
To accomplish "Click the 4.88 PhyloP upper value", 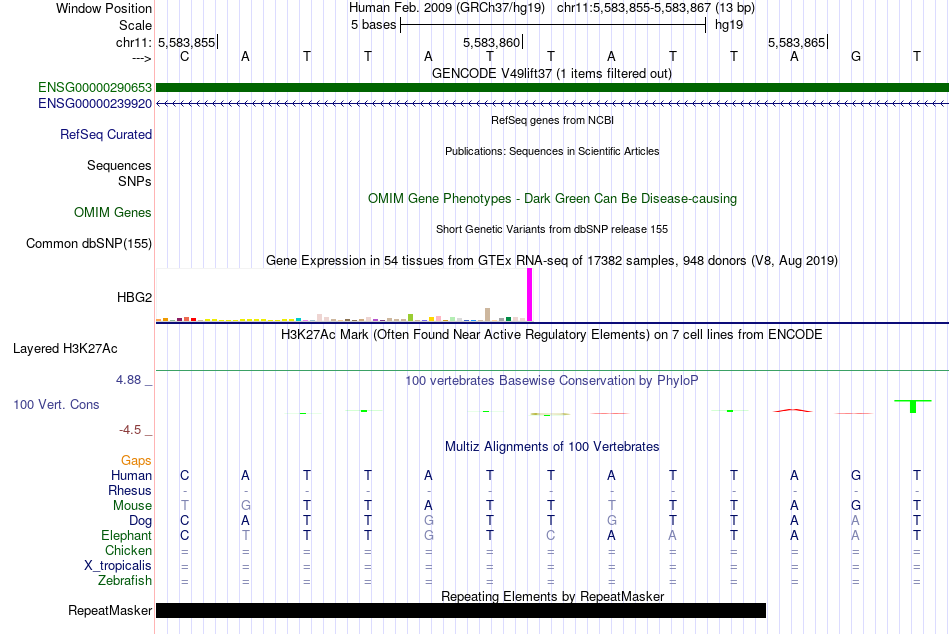I will (128, 380).
